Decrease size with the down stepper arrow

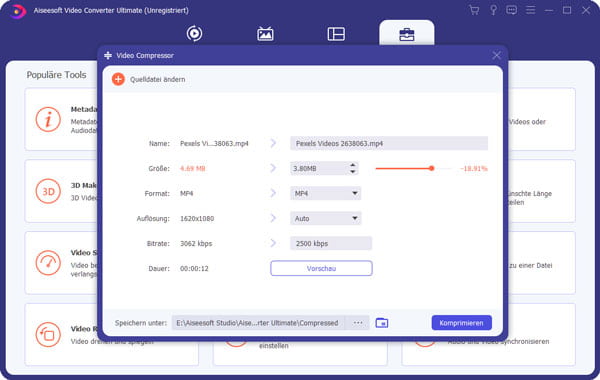pos(353,172)
